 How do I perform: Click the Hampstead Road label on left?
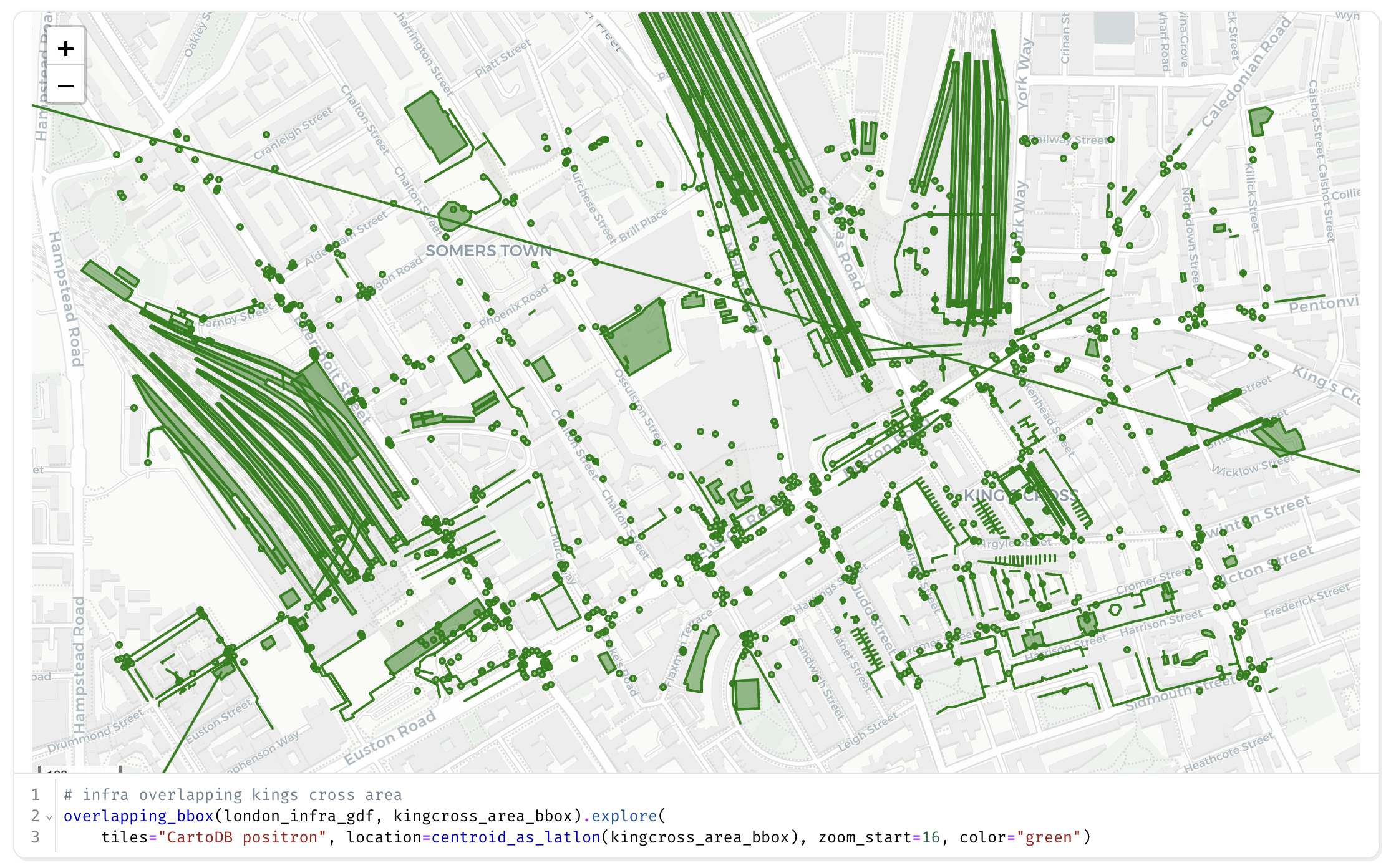[65, 298]
